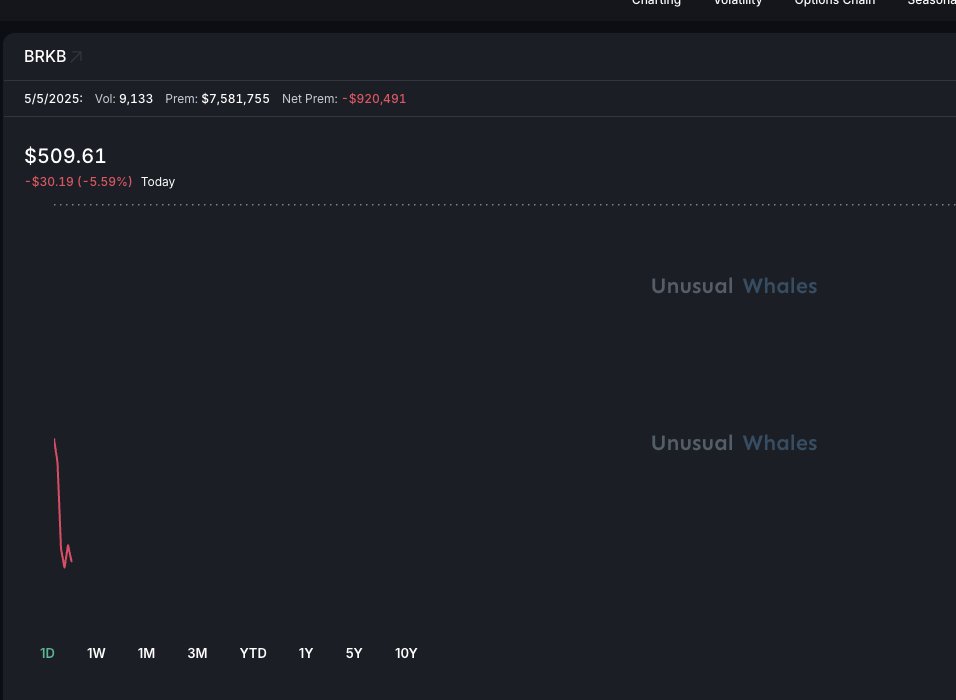The height and width of the screenshot is (700, 956).
Task: Open the Charting menu tab
Action: click(656, 2)
